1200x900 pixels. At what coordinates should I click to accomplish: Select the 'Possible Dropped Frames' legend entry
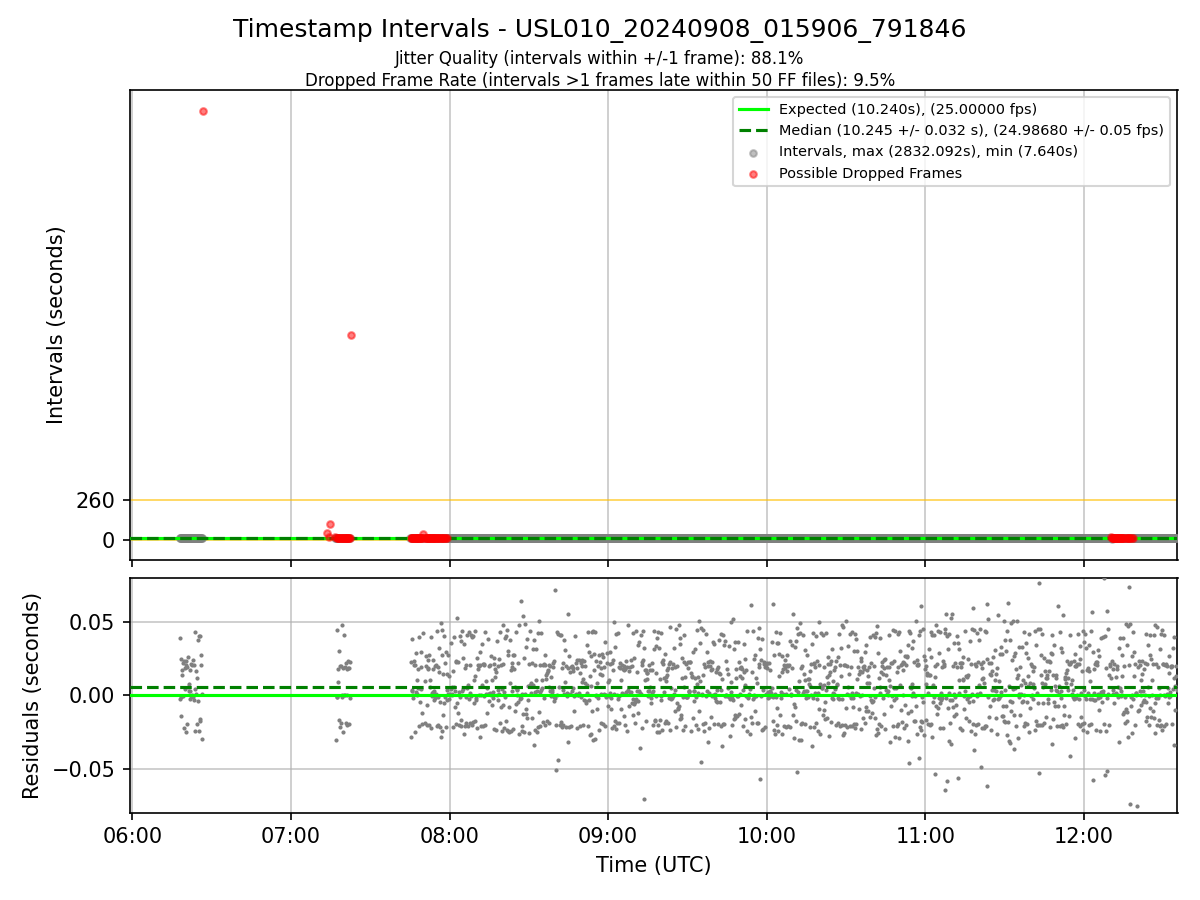(x=870, y=173)
